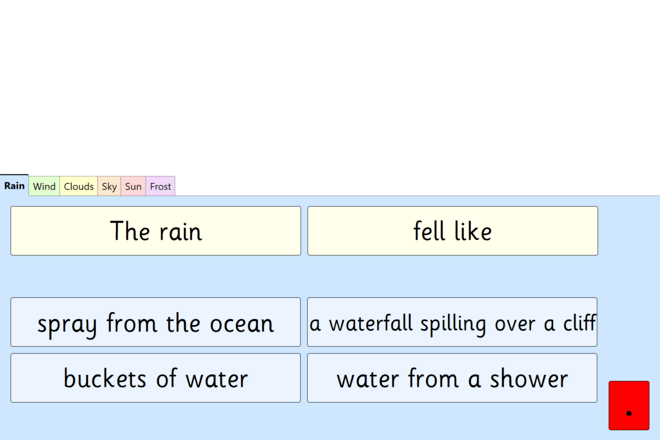Pick 'a waterfall spilling over a cliff'
The height and width of the screenshot is (440, 660).
coord(452,323)
